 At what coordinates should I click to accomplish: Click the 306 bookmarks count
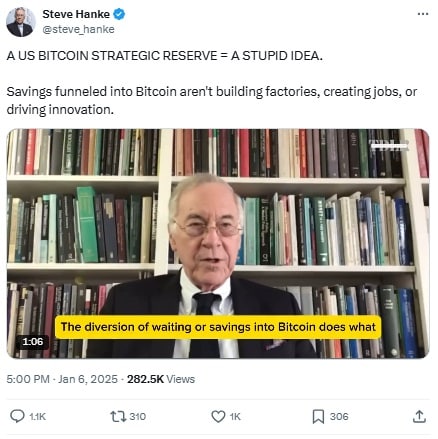(x=339, y=416)
